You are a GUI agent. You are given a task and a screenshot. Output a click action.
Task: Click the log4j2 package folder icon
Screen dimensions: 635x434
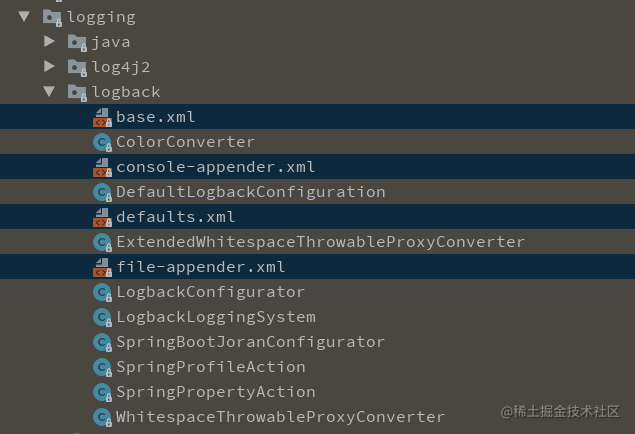[77, 67]
